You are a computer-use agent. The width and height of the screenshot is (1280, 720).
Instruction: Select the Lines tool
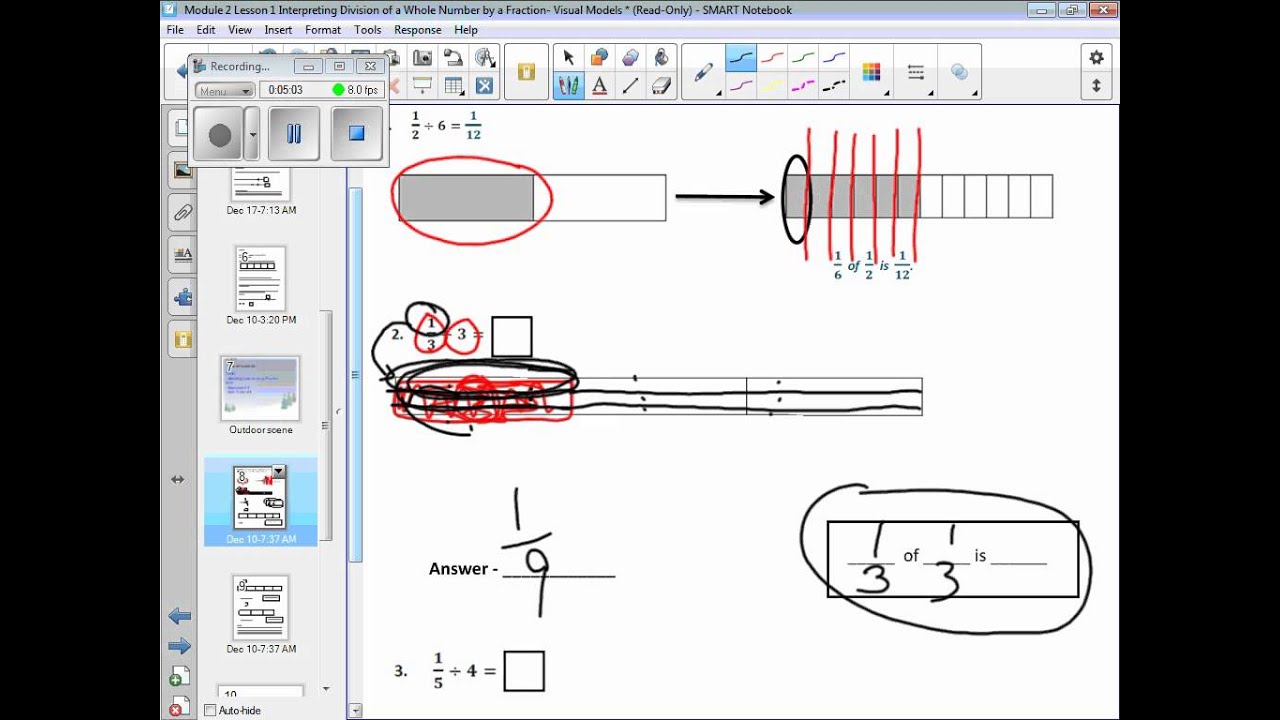tap(630, 86)
